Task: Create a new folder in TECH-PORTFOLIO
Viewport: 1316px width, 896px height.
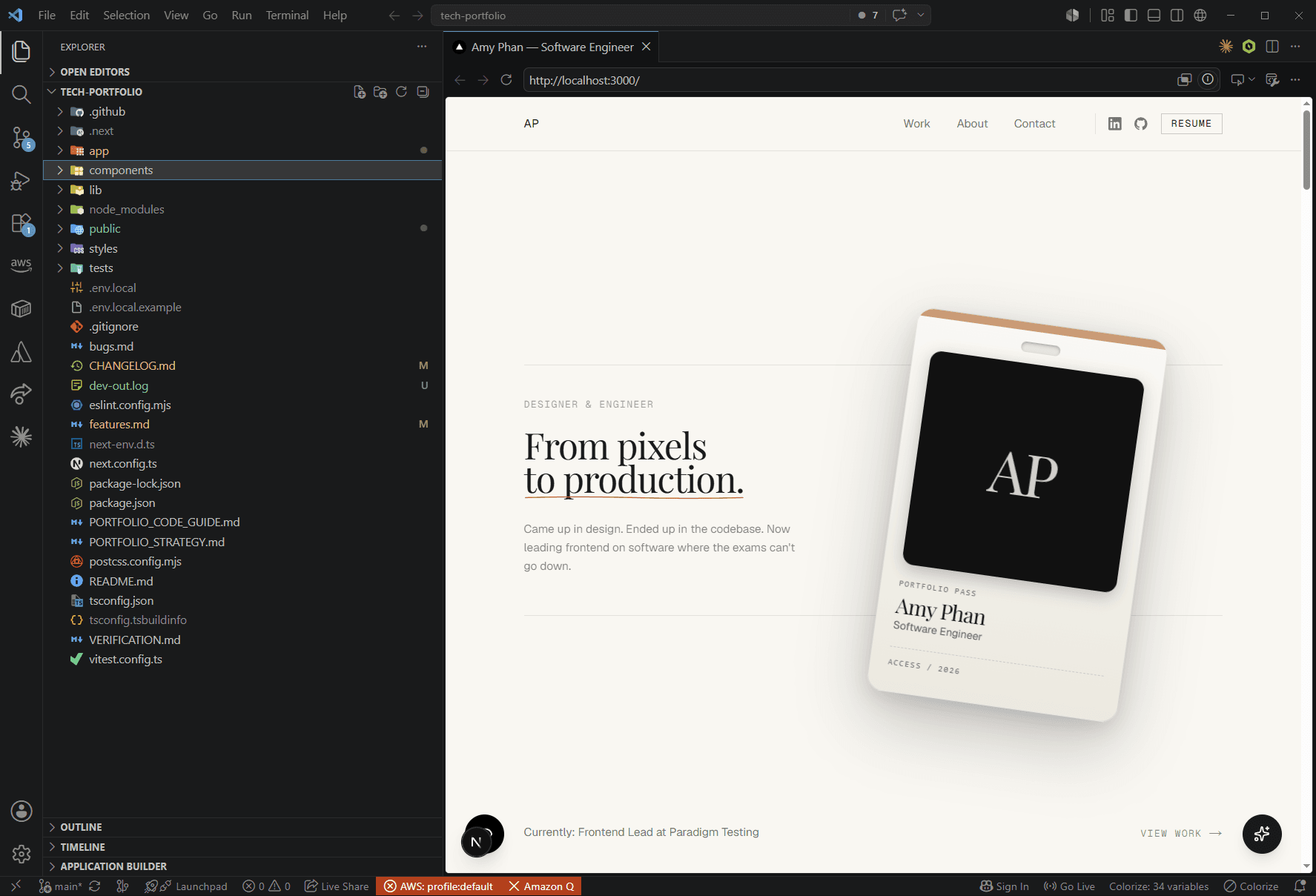Action: [380, 92]
